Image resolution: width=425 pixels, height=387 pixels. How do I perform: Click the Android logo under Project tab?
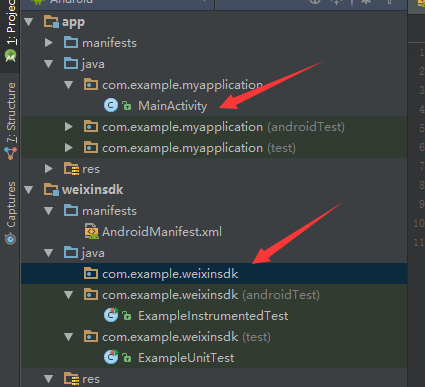point(10,56)
